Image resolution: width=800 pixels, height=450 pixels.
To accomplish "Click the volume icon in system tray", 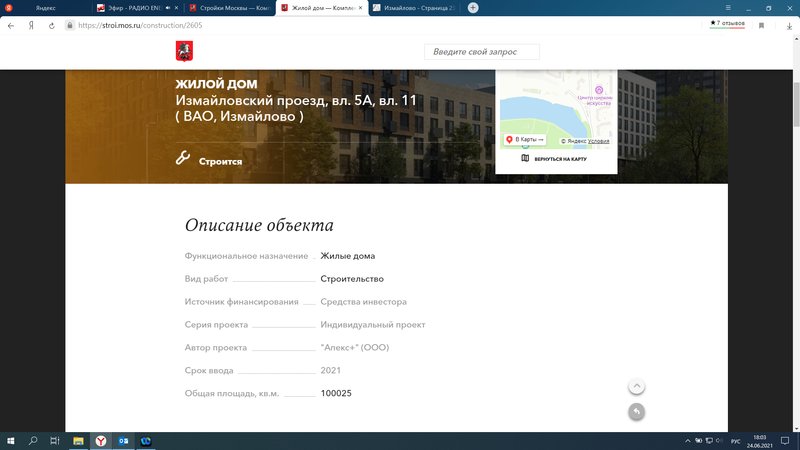I will [x=719, y=441].
